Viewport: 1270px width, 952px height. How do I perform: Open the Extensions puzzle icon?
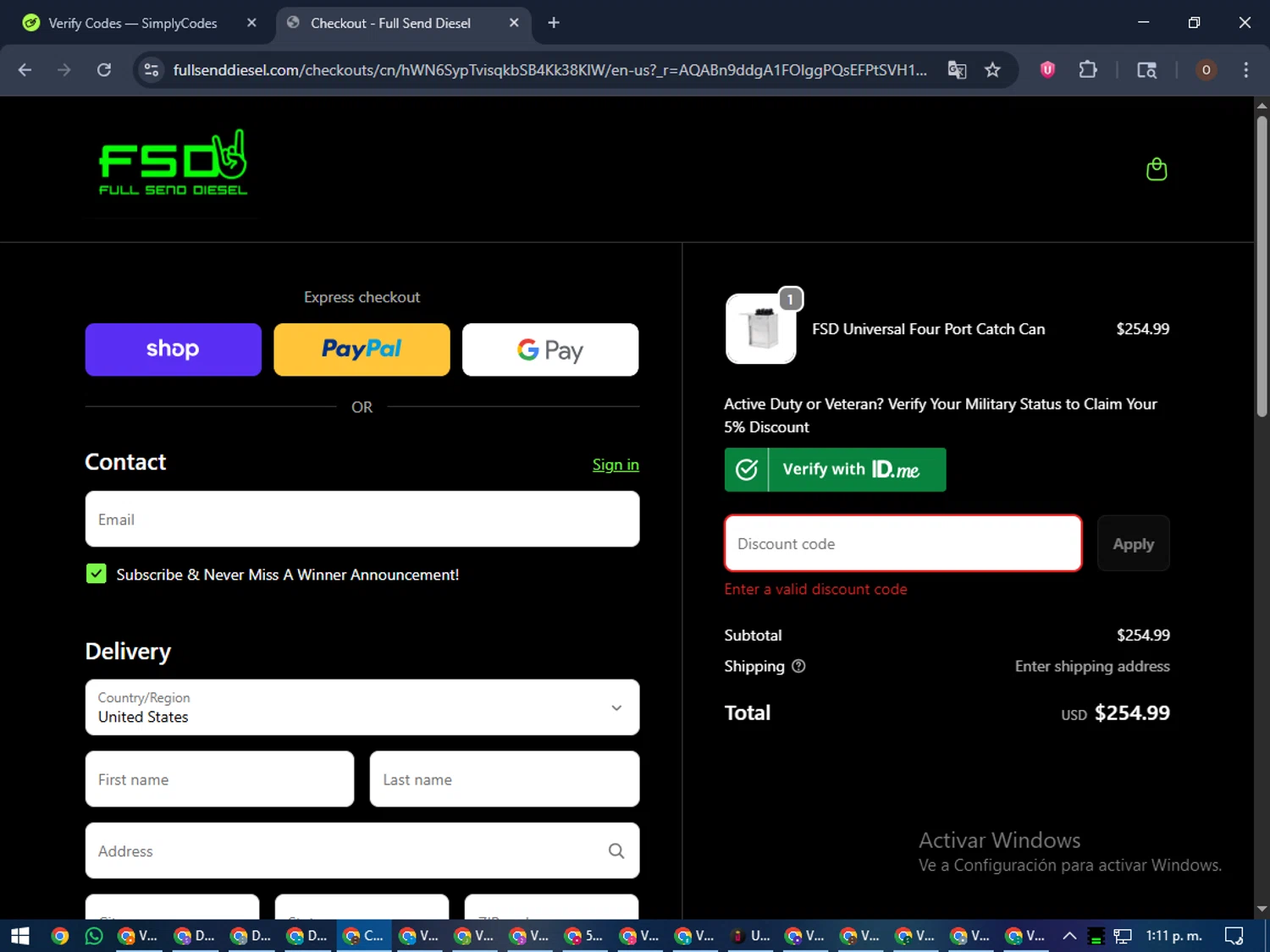click(1088, 70)
